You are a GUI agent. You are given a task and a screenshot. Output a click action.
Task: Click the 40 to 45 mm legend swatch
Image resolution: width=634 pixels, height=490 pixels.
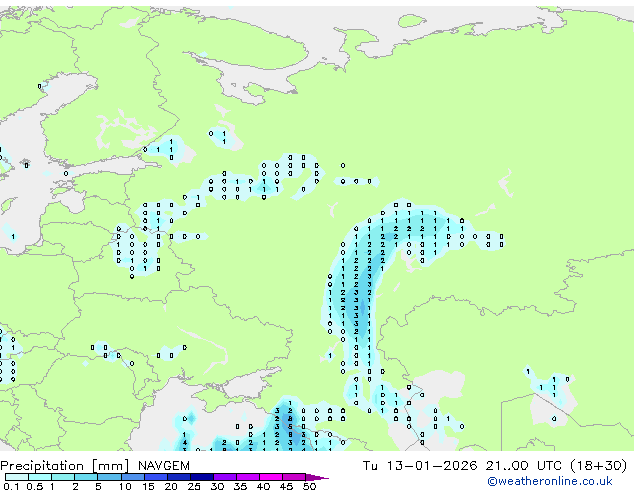pyautogui.click(x=271, y=477)
